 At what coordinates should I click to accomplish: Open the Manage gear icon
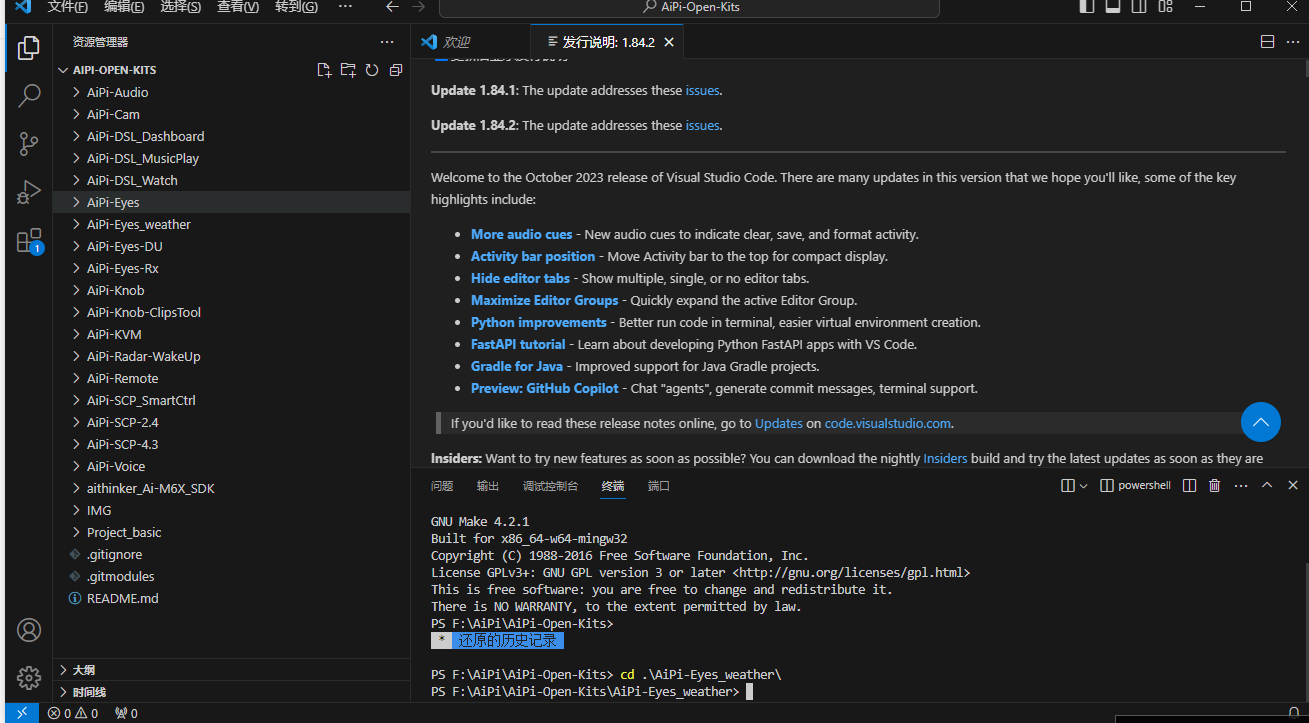click(29, 677)
